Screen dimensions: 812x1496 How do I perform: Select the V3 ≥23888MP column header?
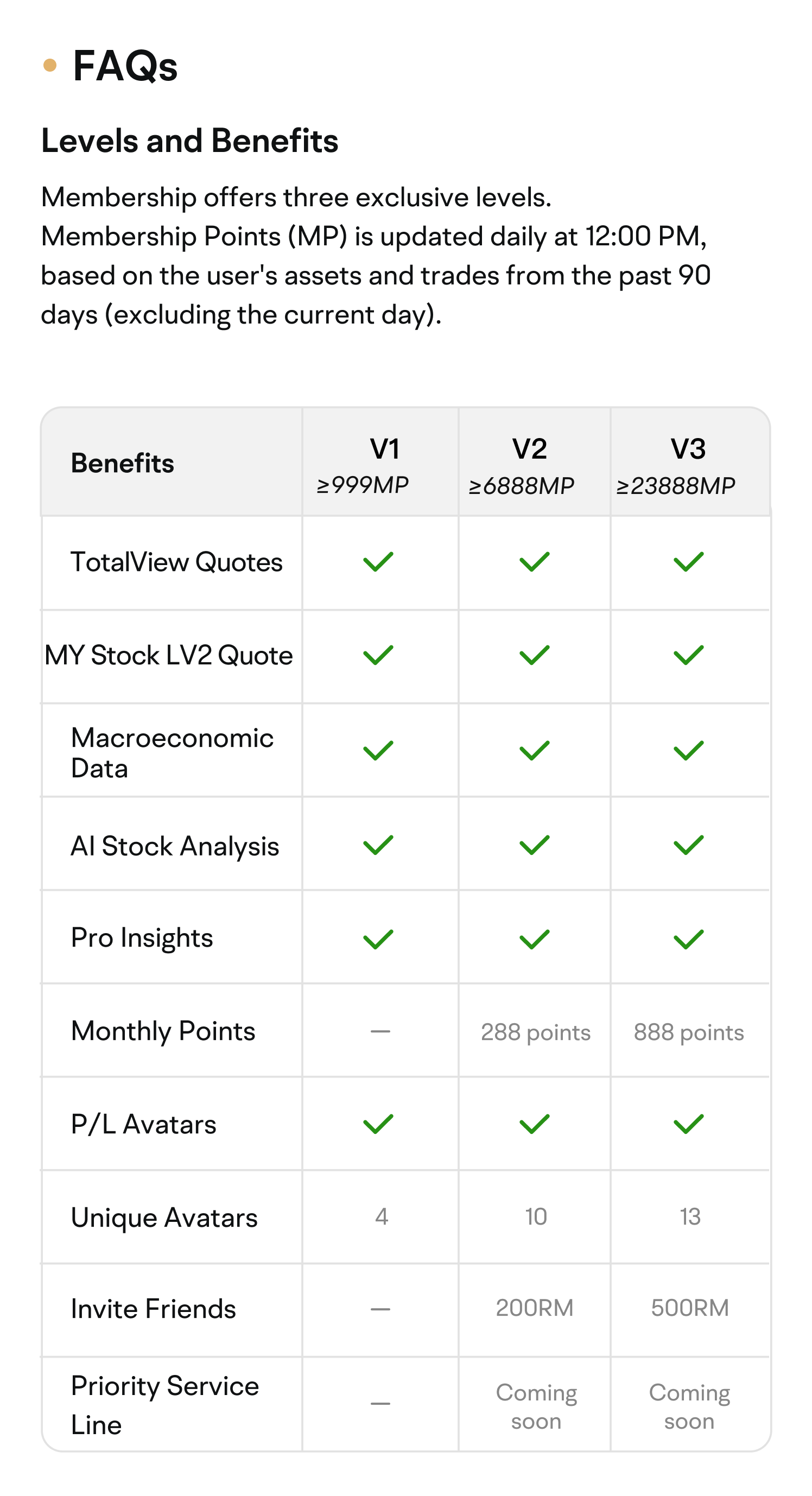(689, 462)
